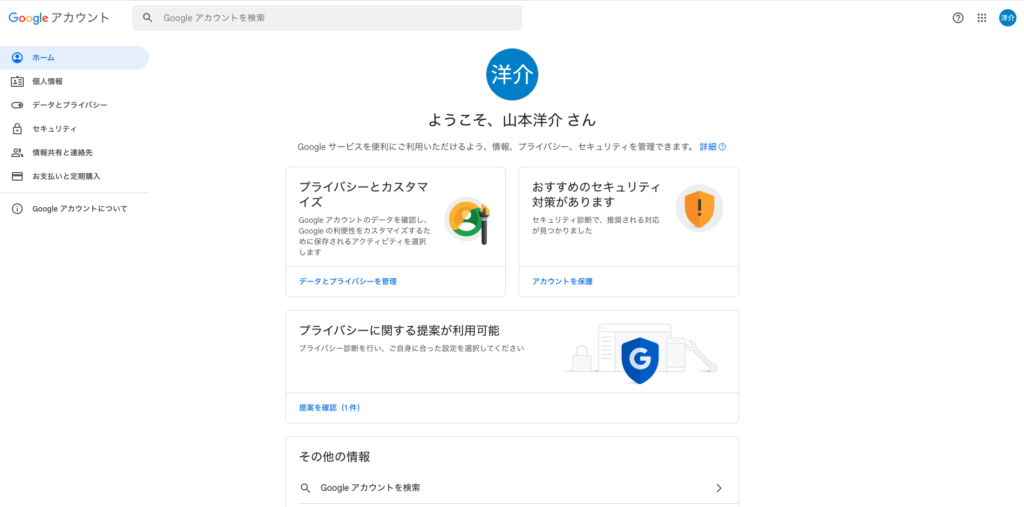Click the お支払いと定期購入 card icon
Image resolution: width=1024 pixels, height=507 pixels.
18,176
